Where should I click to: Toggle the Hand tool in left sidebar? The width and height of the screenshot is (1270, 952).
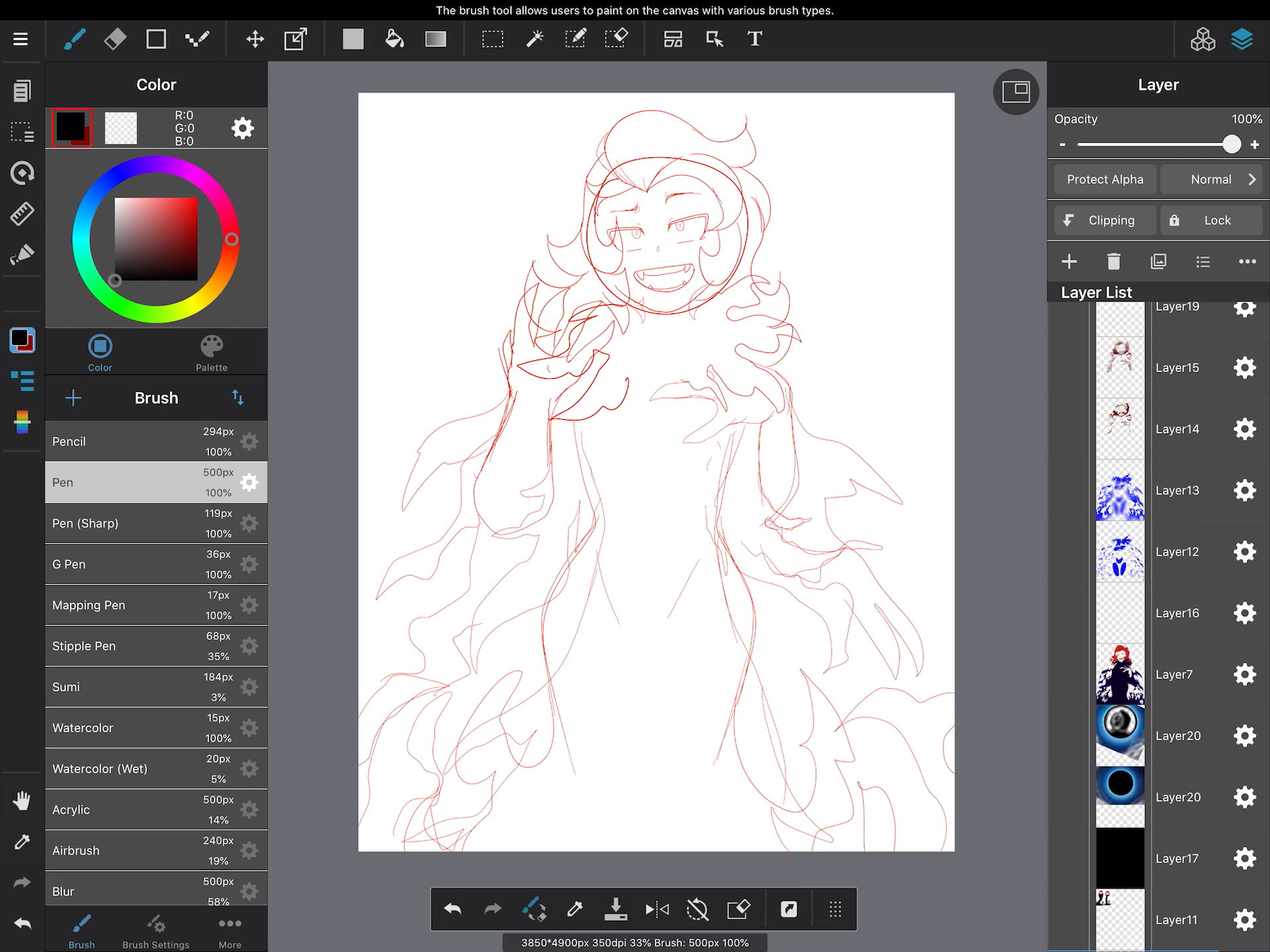[x=22, y=801]
